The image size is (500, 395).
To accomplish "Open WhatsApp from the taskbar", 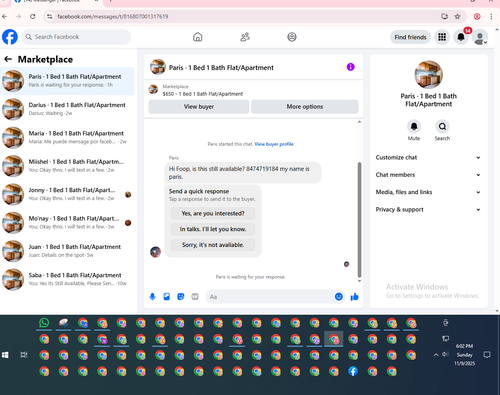I will coord(44,323).
